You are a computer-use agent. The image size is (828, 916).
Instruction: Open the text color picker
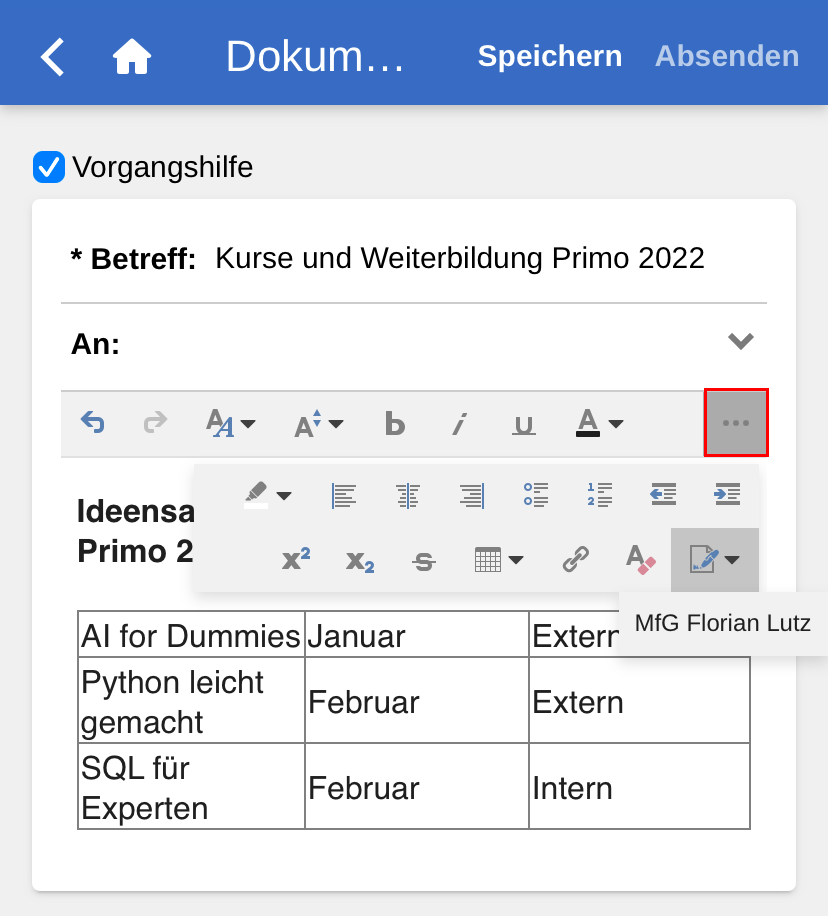point(600,423)
